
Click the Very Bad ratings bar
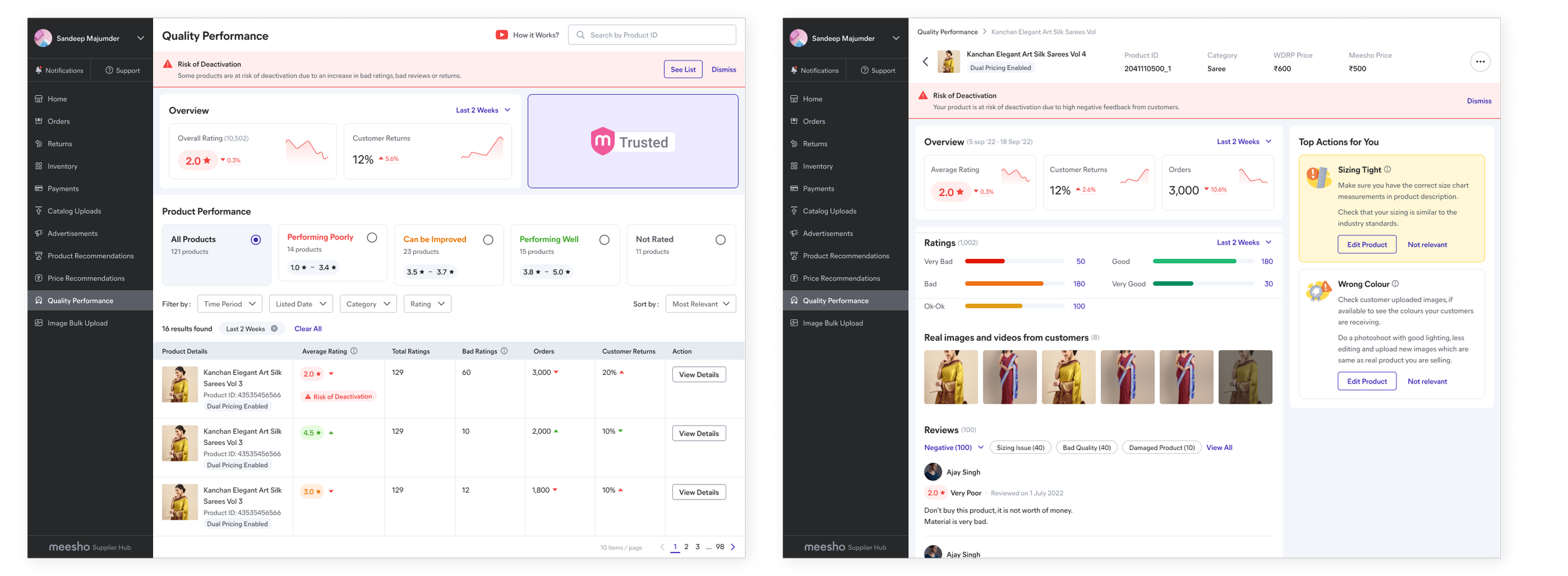(x=1014, y=261)
